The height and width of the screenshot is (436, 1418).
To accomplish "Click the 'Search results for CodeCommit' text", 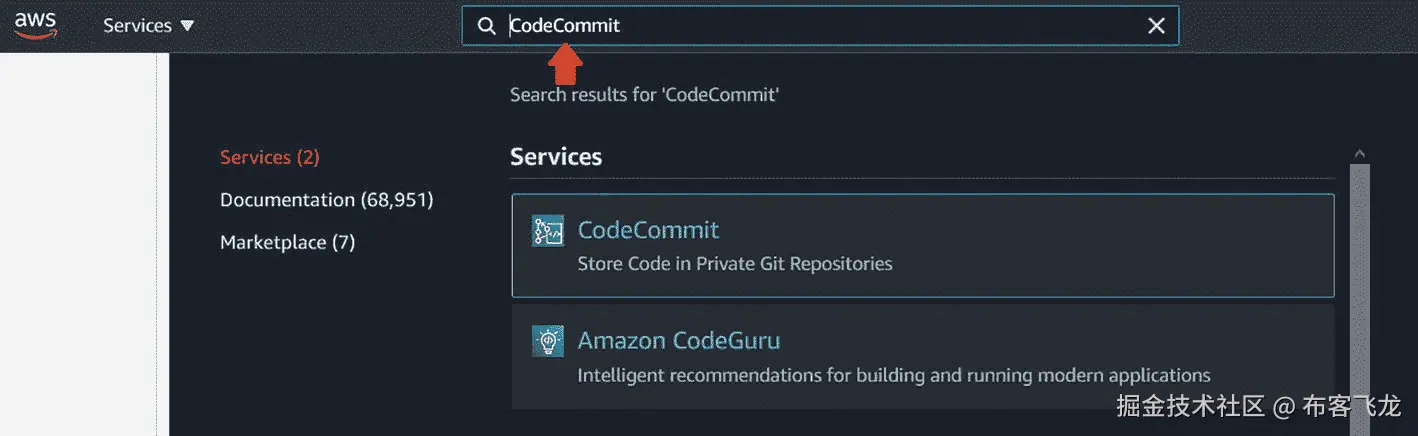I will coord(644,95).
